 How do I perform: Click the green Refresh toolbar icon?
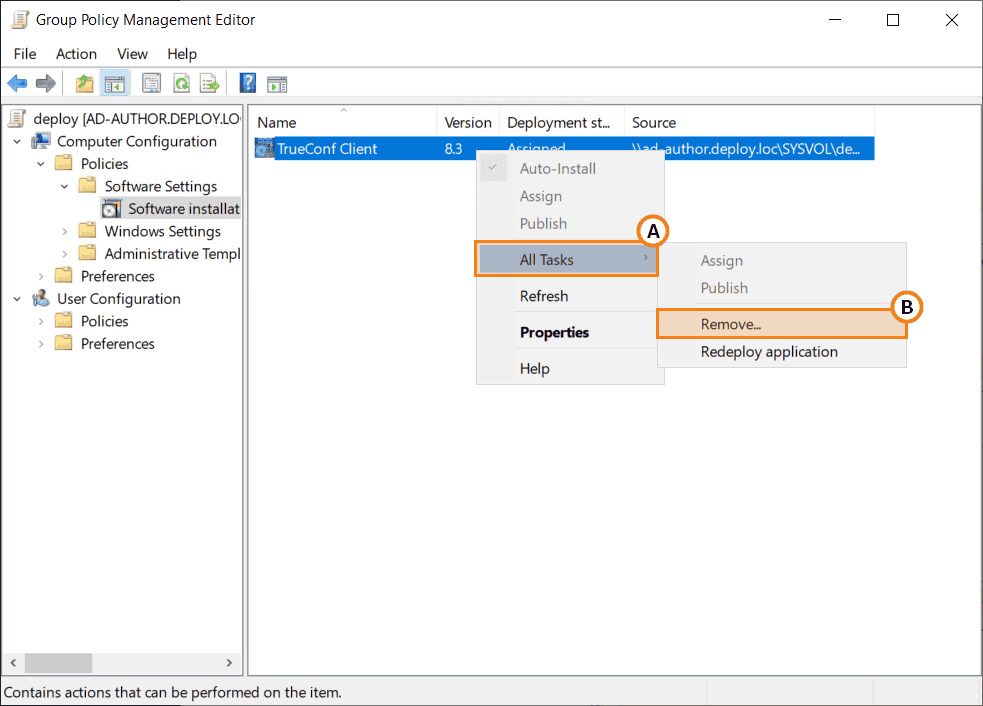(x=181, y=83)
